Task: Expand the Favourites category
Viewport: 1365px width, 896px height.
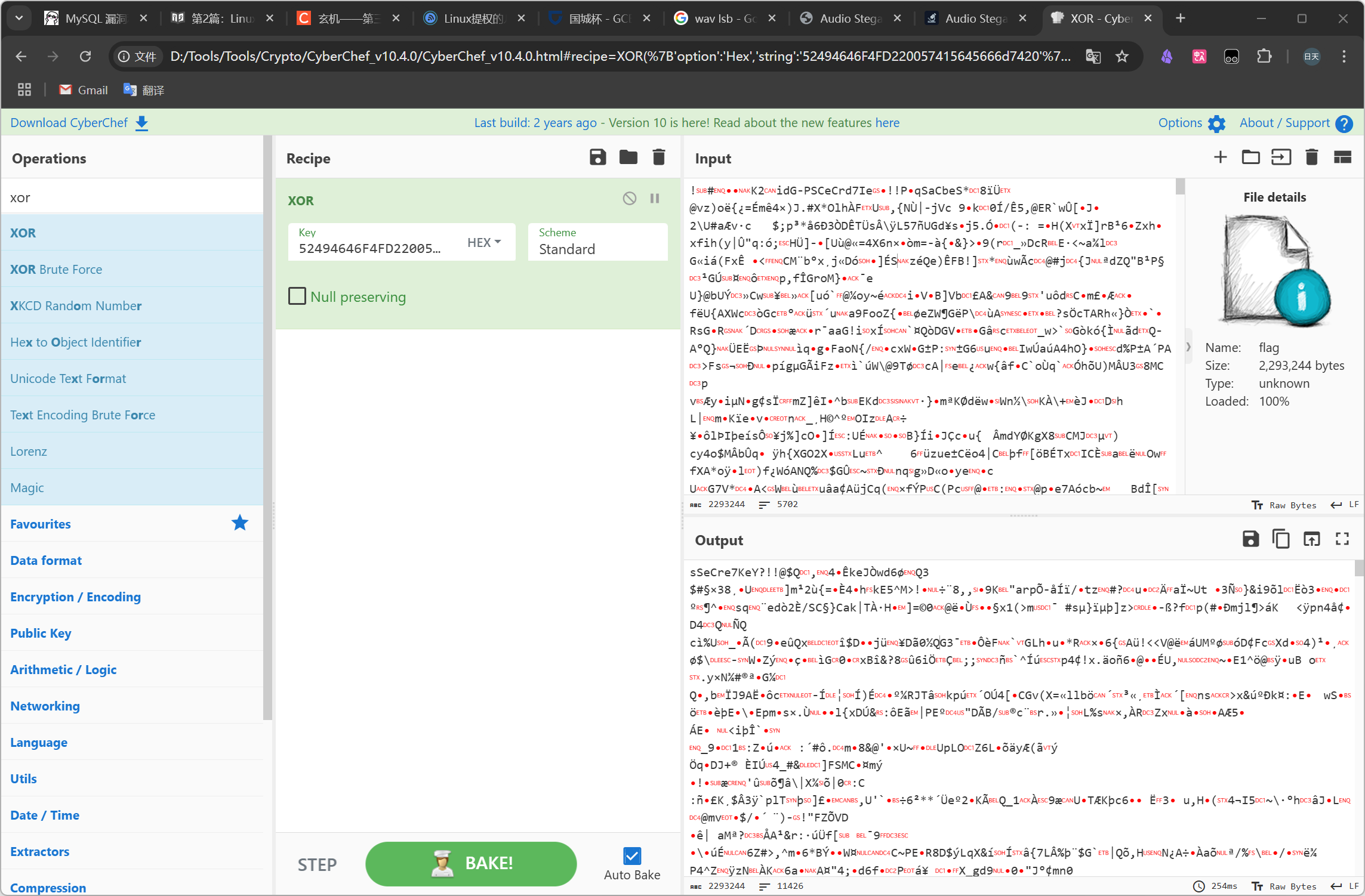Action: point(132,524)
